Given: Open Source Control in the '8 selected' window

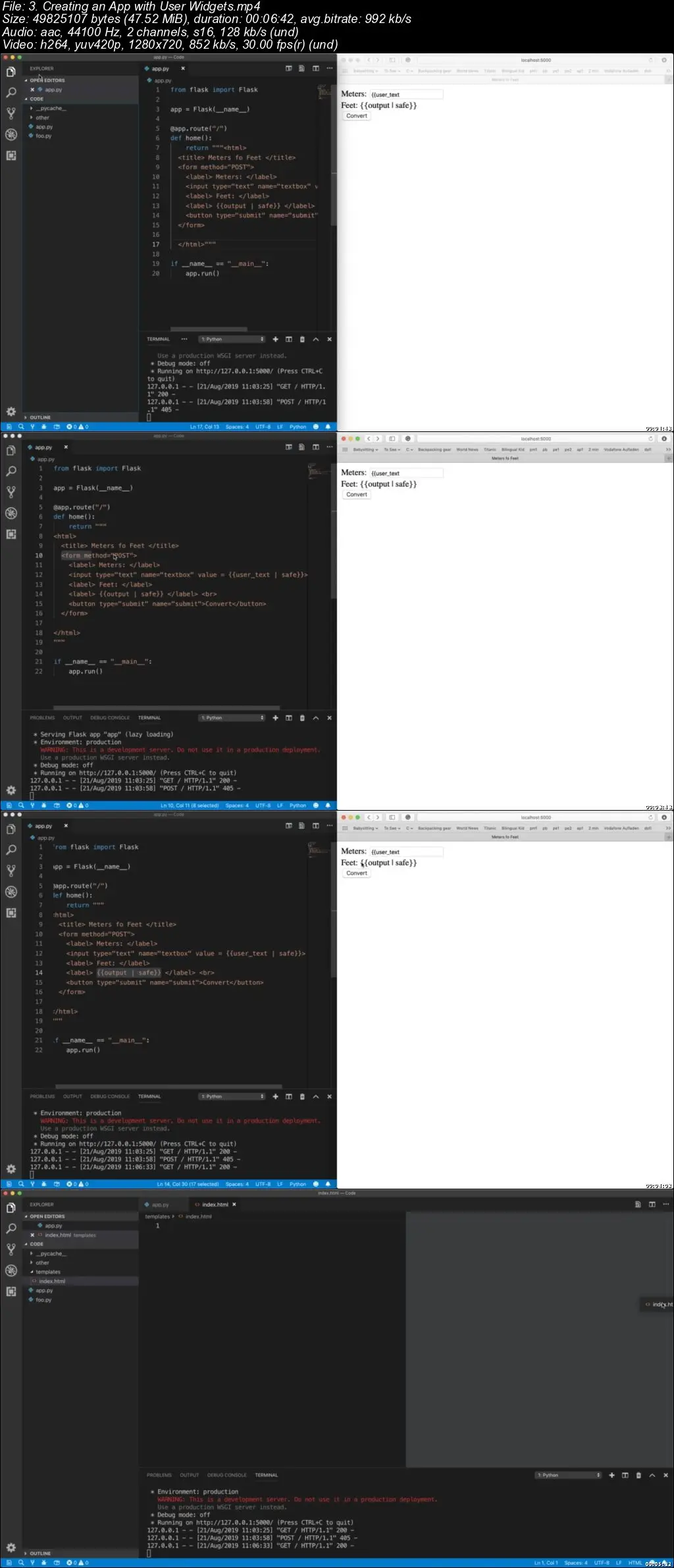Looking at the screenshot, I should coord(11,492).
